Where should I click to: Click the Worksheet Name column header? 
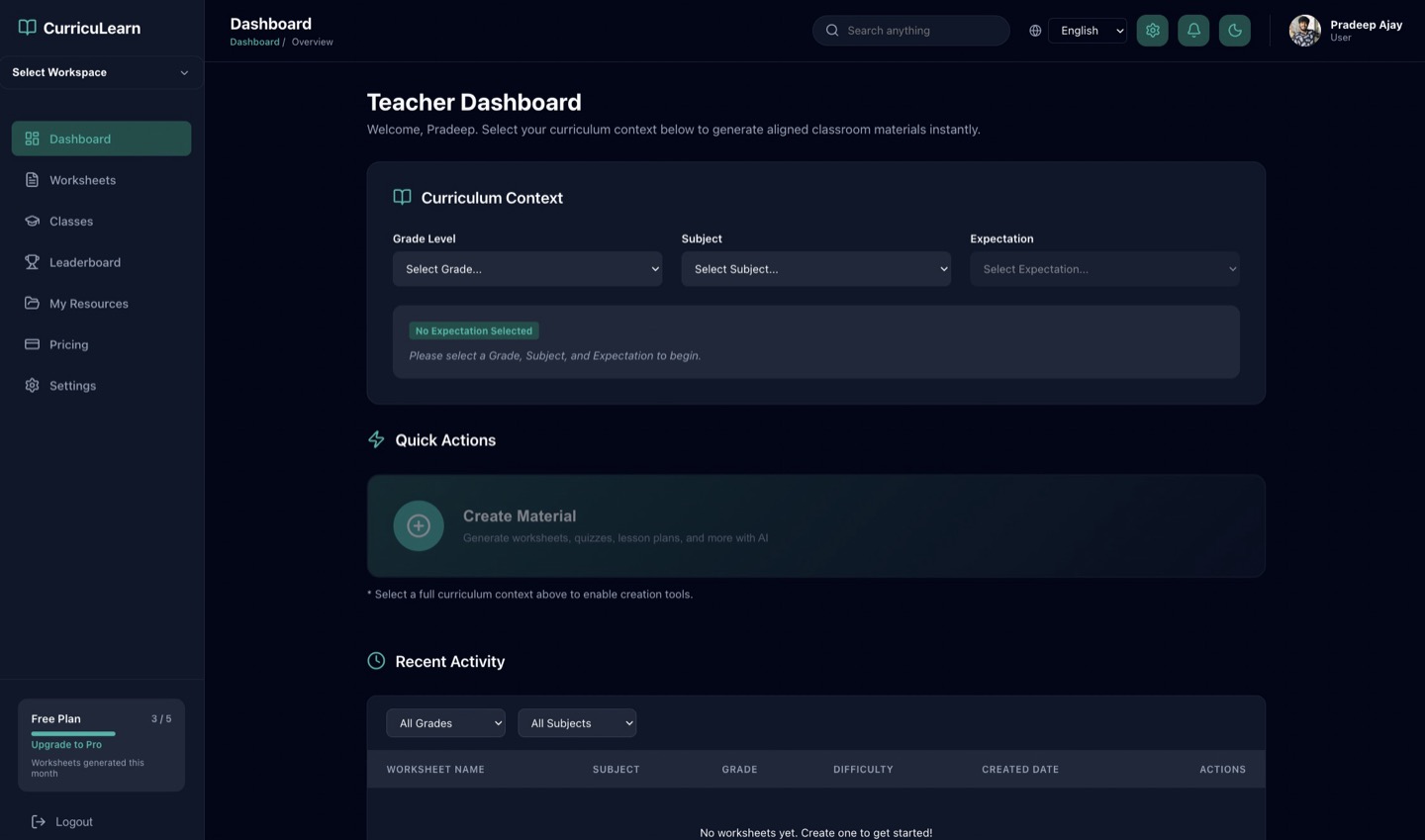tap(435, 769)
